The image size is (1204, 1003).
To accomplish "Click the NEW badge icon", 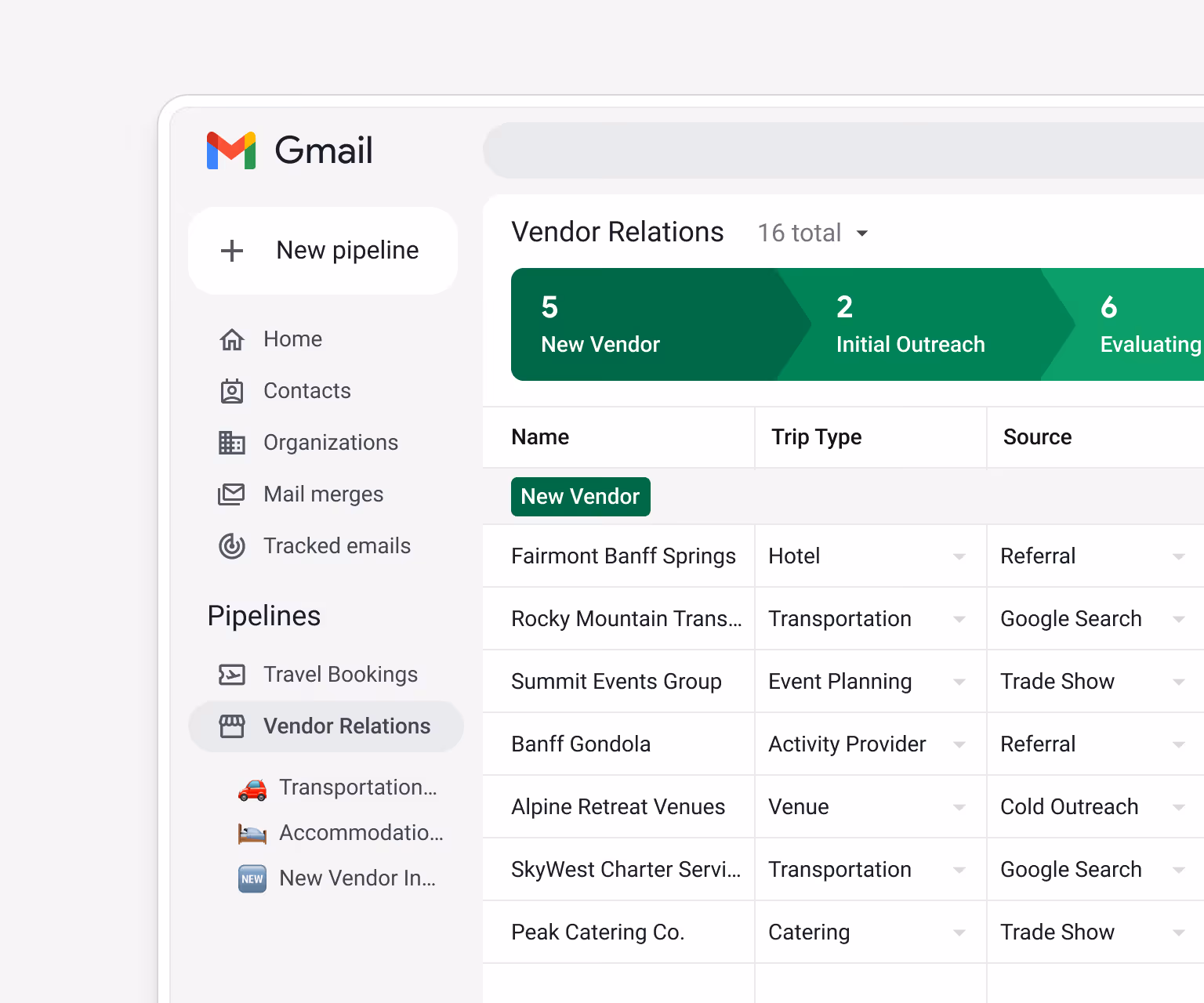I will click(x=252, y=878).
